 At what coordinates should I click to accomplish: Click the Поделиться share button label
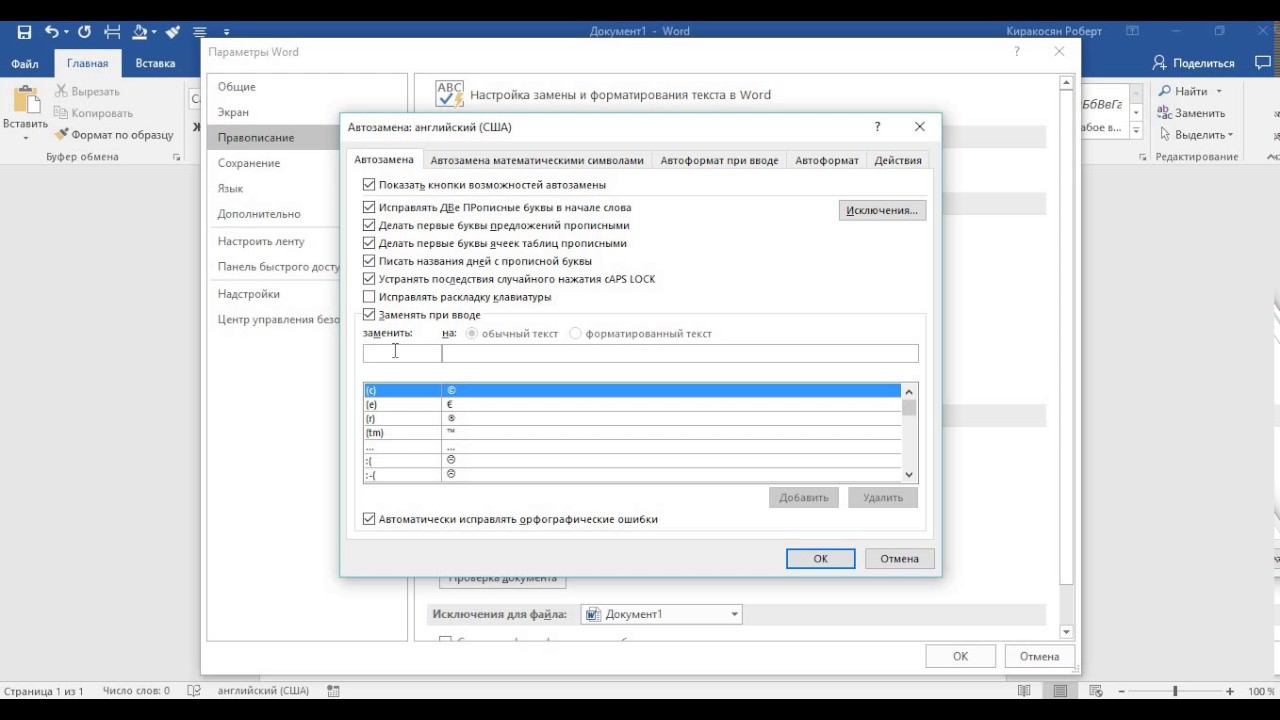(1204, 63)
